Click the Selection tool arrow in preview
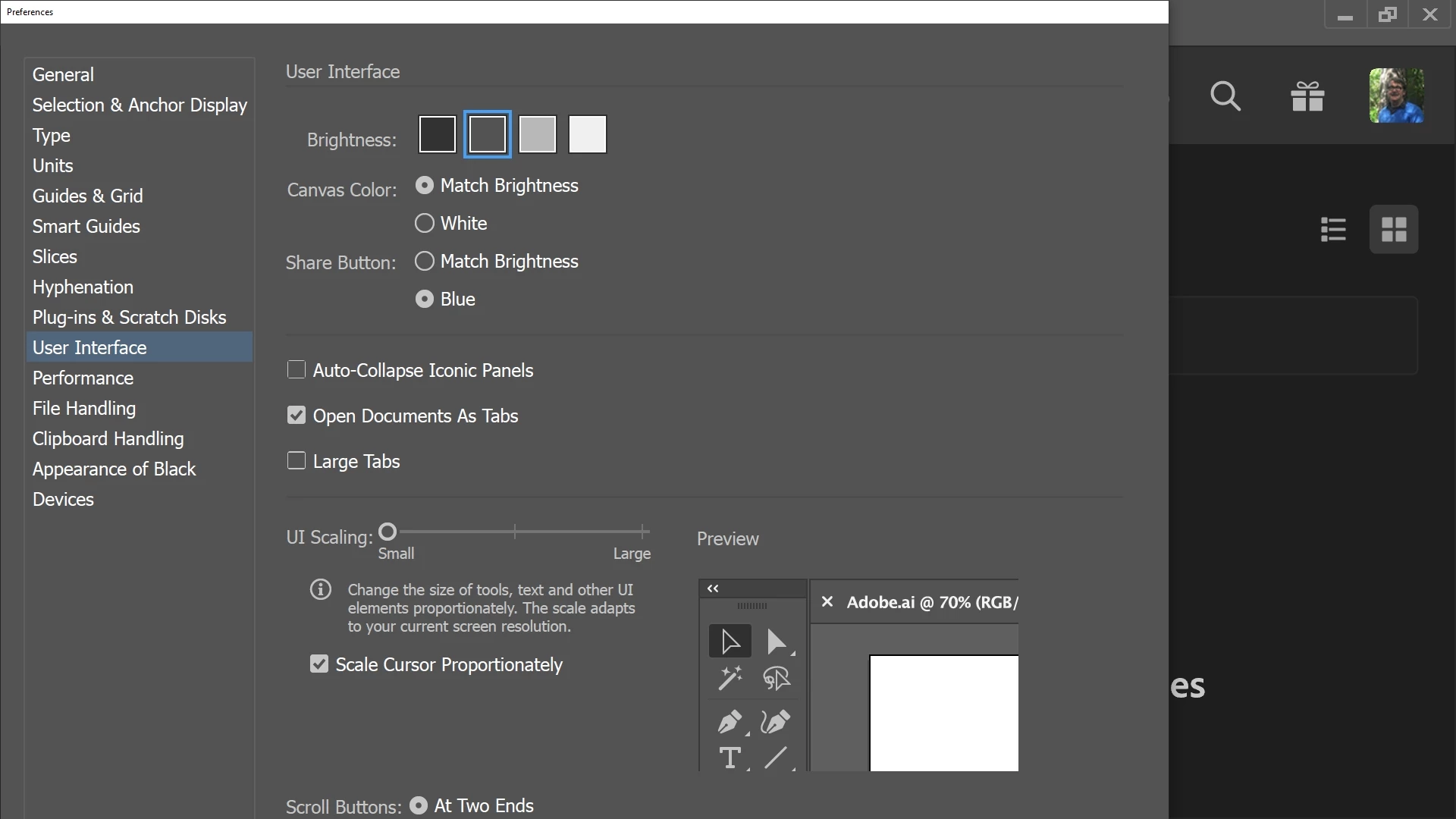Screen dimensions: 1456x819 coord(730,642)
